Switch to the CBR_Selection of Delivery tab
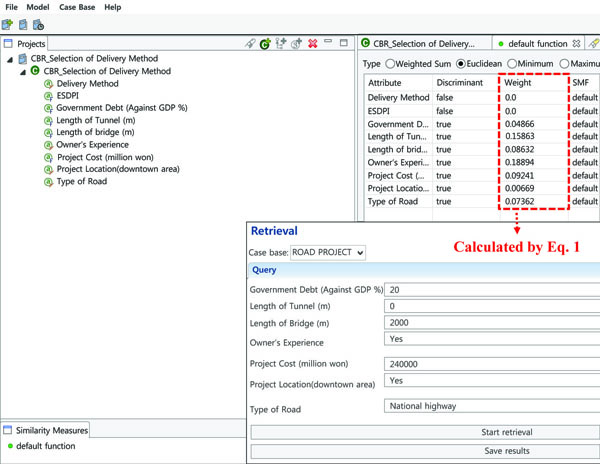The height and width of the screenshot is (464, 600). point(424,44)
